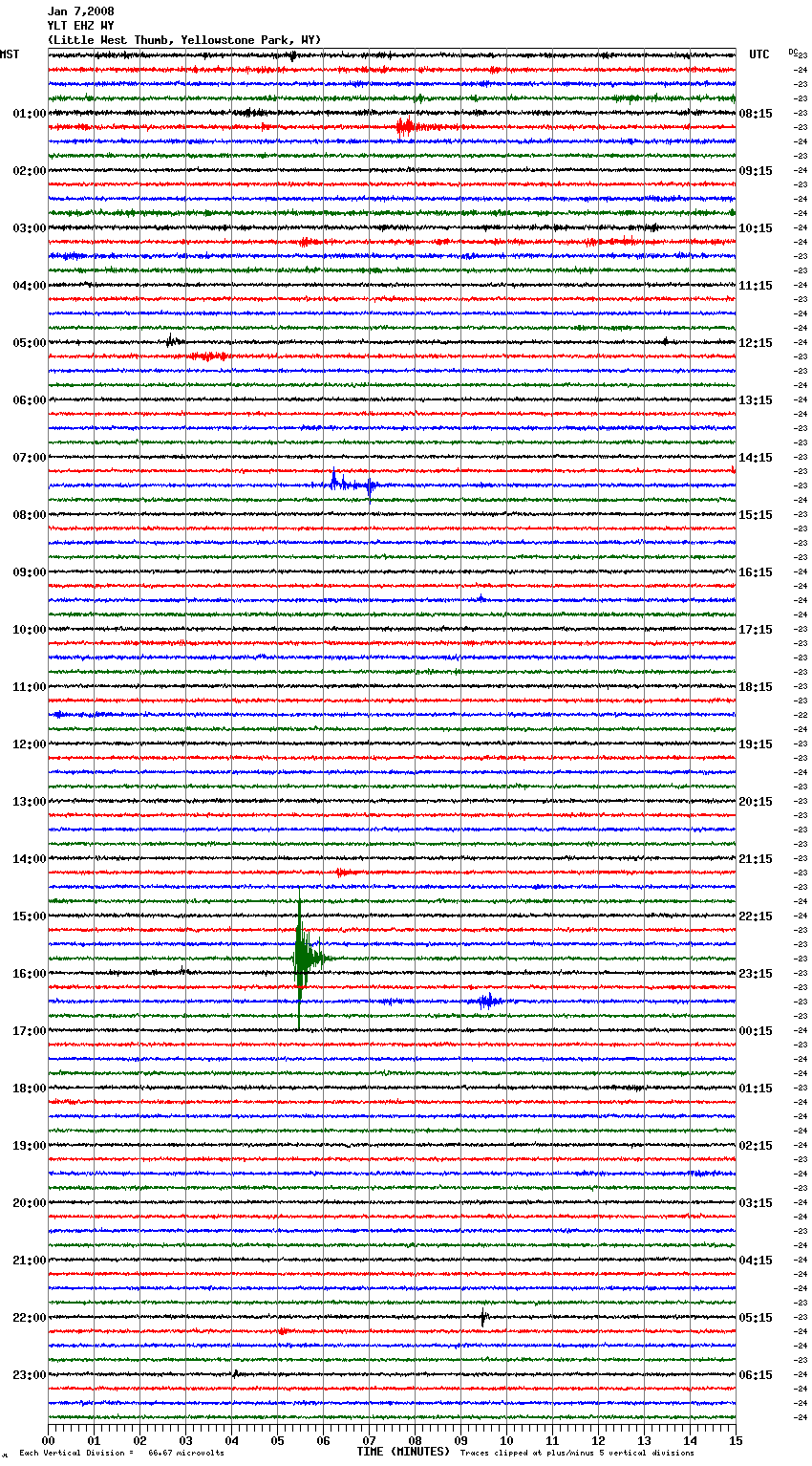This screenshot has width=812, height=1466.
Task: Select the 03:00 MST hour label
Action: pyautogui.click(x=29, y=228)
